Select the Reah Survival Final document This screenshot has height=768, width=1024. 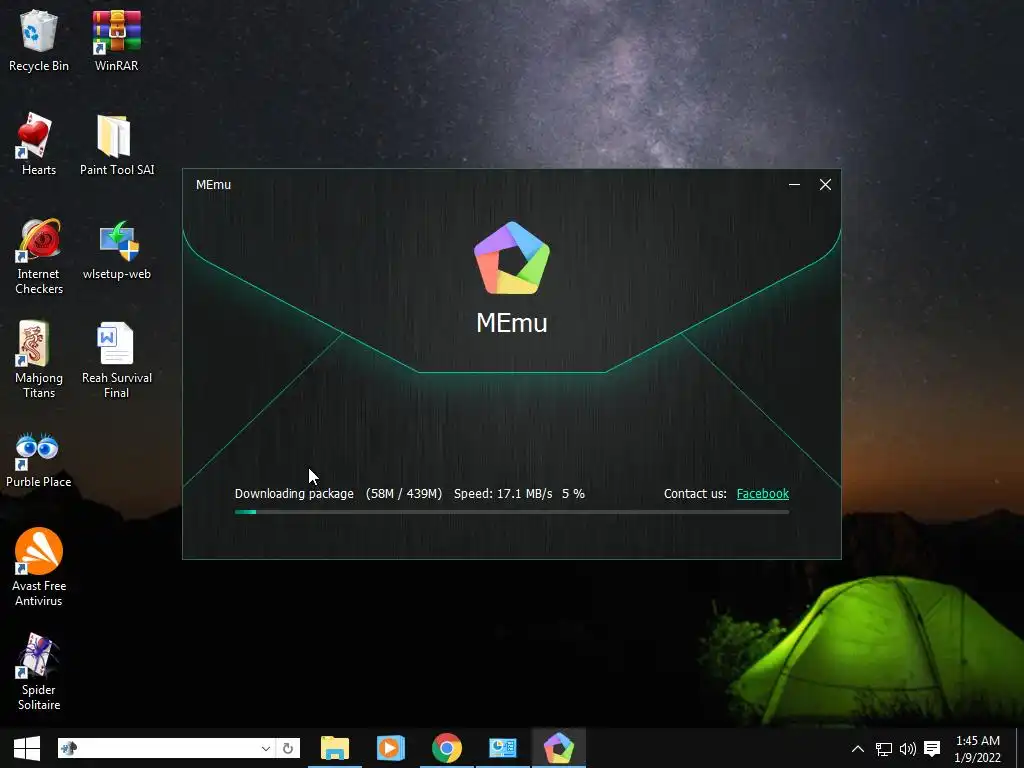[x=116, y=360]
